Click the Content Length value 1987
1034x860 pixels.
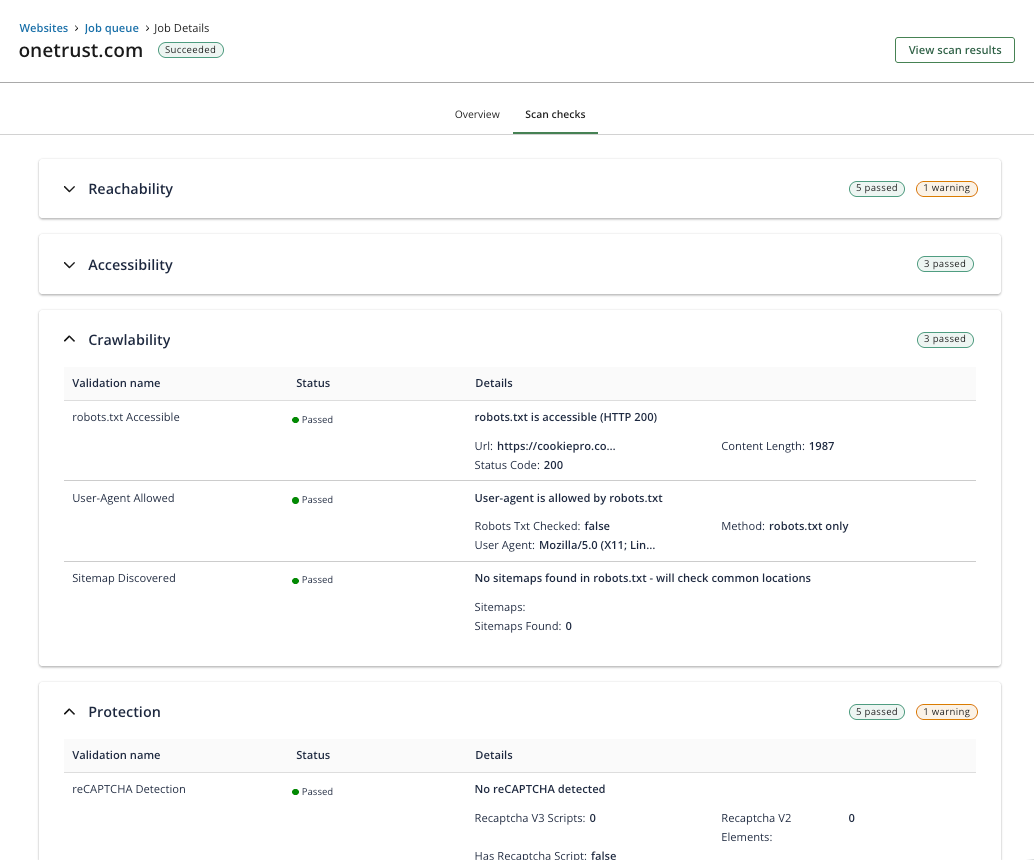pyautogui.click(x=822, y=446)
